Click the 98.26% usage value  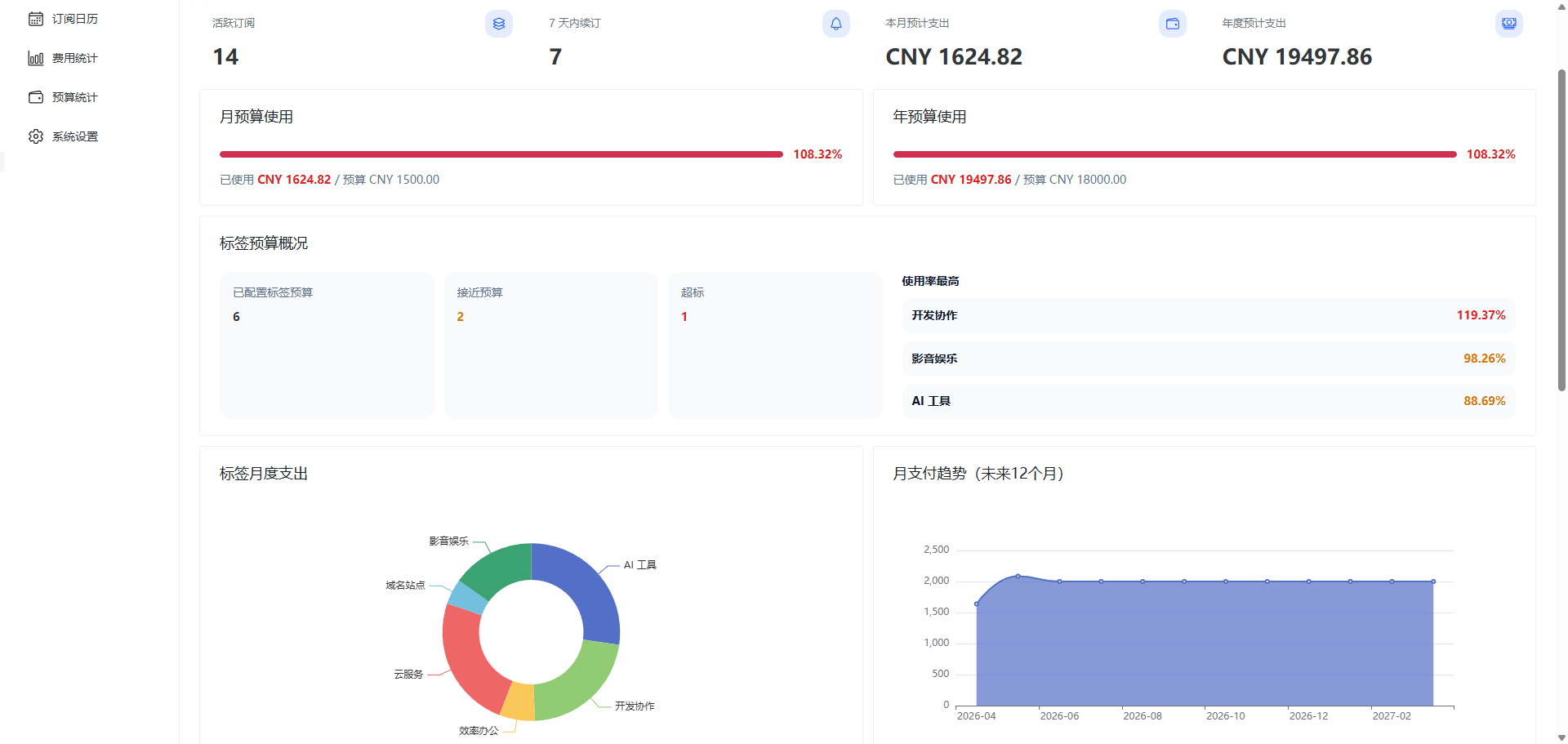pos(1484,359)
